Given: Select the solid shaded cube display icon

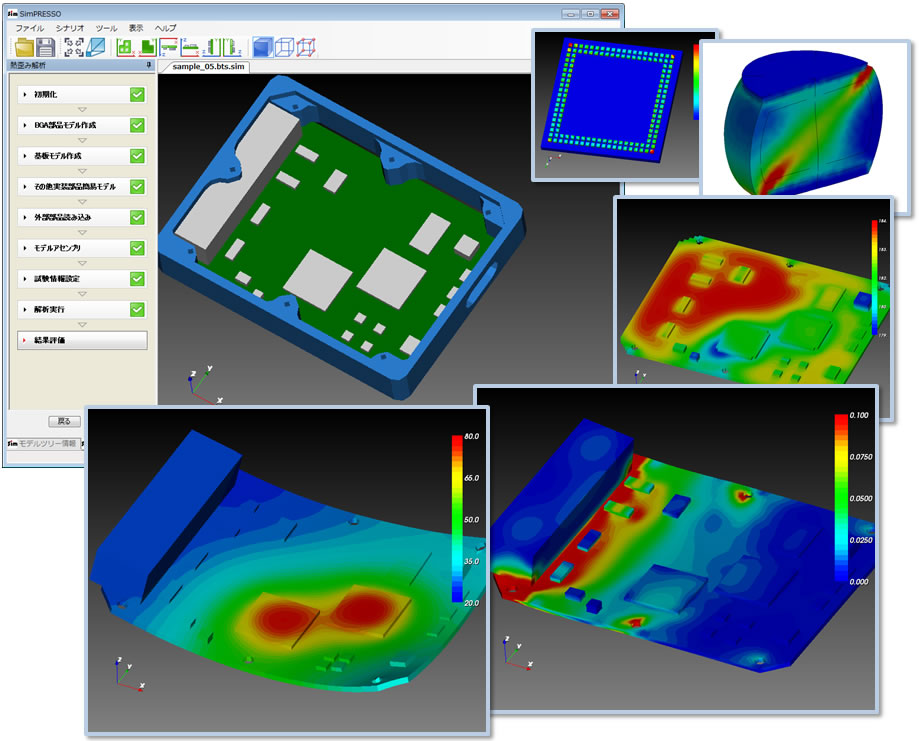Looking at the screenshot, I should [x=263, y=47].
